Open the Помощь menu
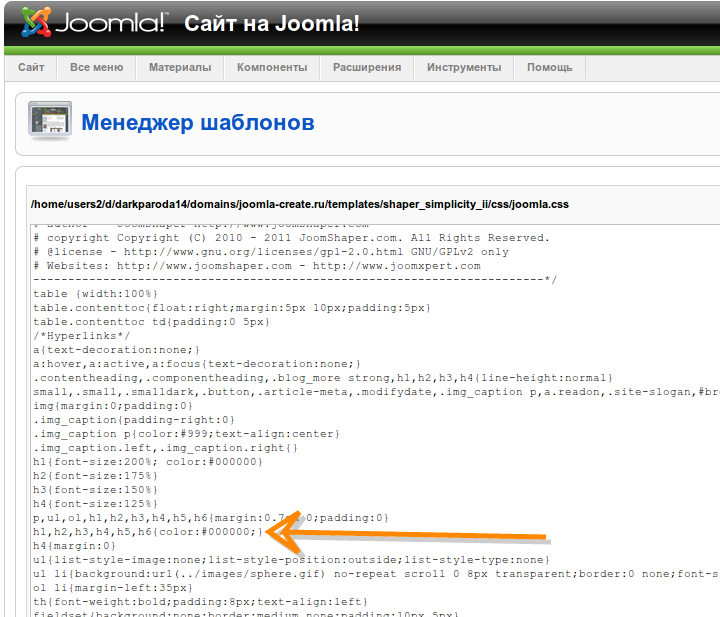The width and height of the screenshot is (720, 617). 550,67
